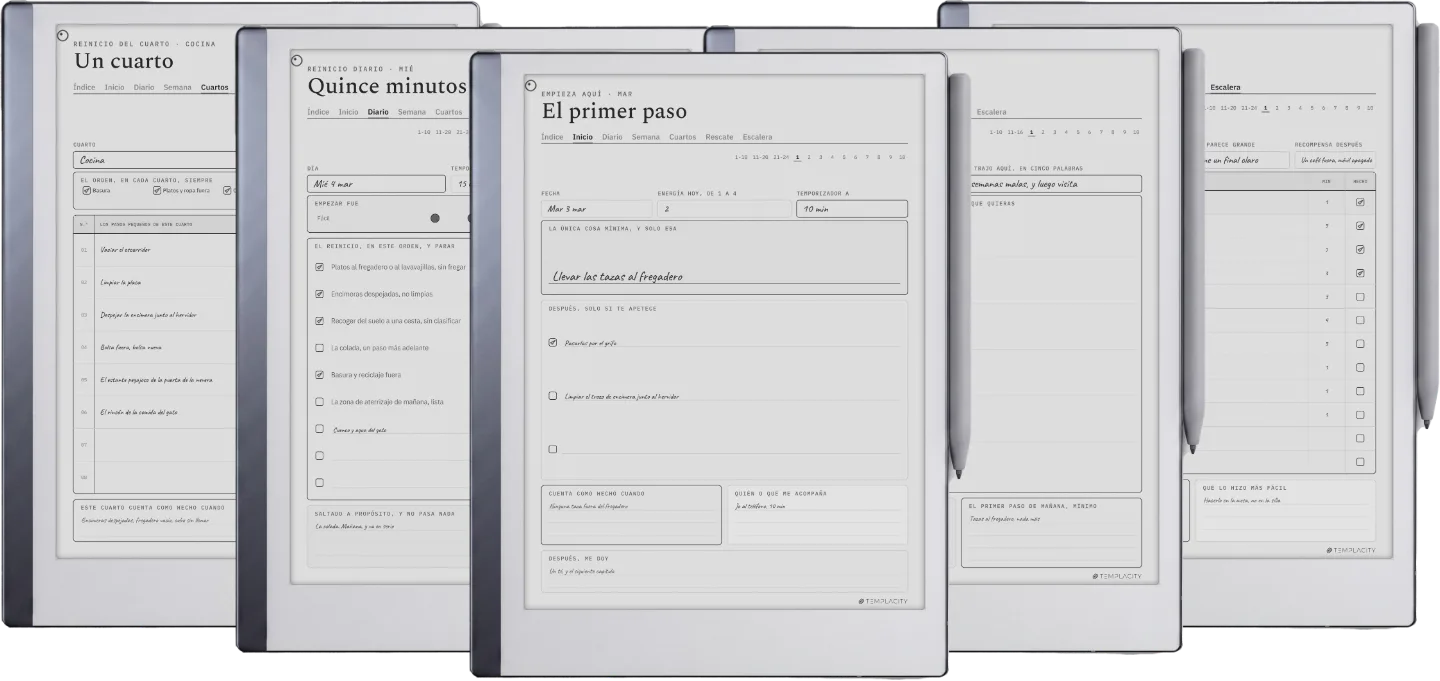Image resolution: width=1440 pixels, height=681 pixels.
Task: Open Diario tab on Un cuarto page
Action: (x=144, y=87)
